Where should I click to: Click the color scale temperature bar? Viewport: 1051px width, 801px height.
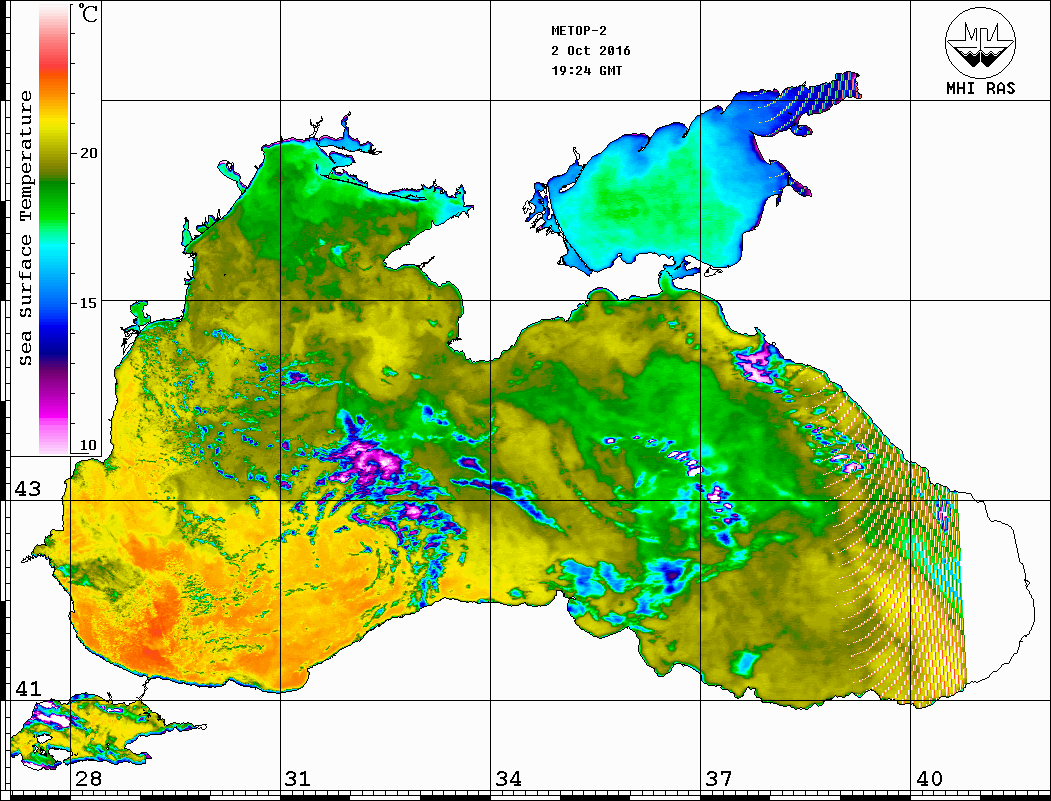54,229
